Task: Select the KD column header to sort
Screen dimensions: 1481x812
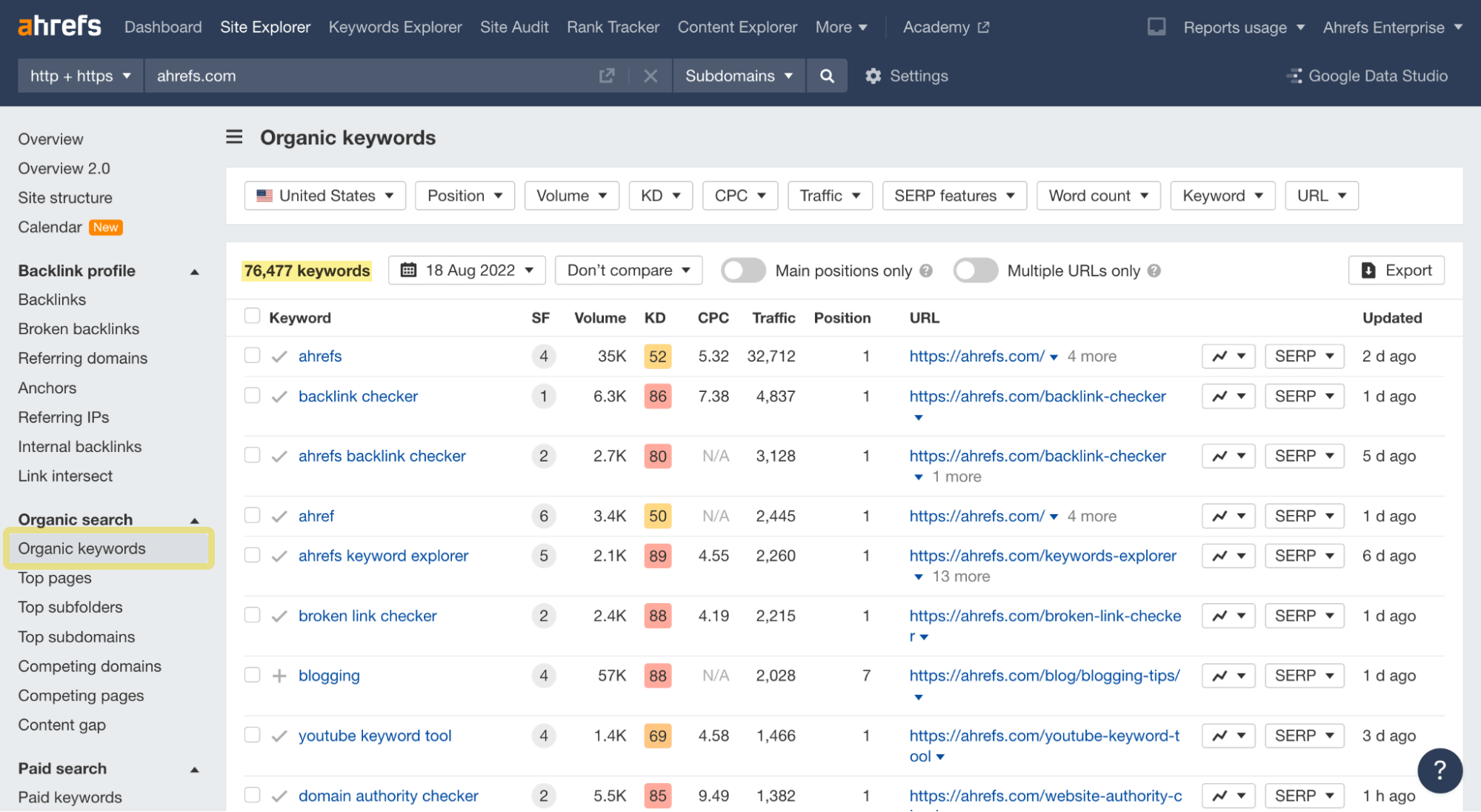Action: click(655, 317)
